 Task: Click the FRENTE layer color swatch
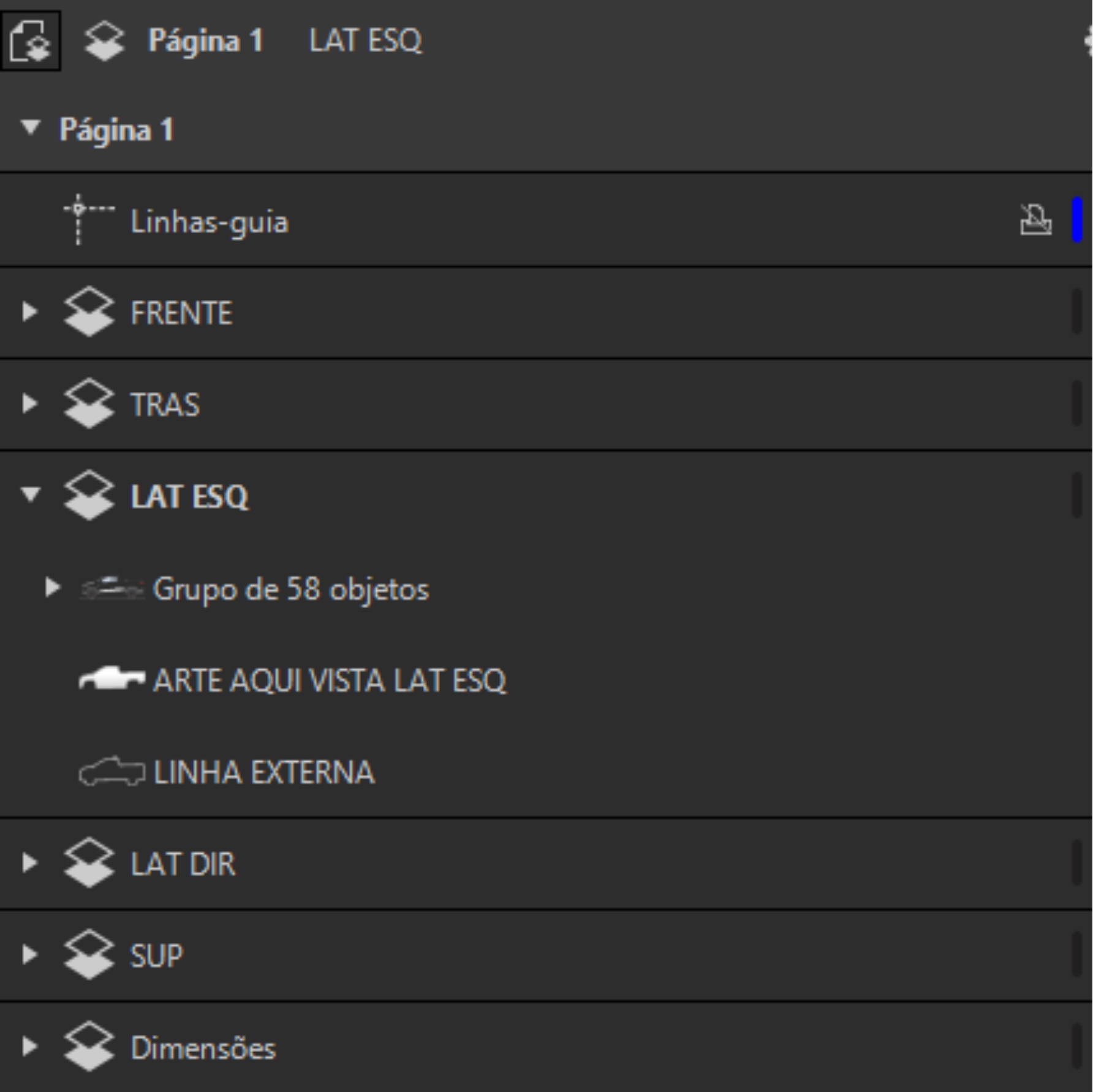click(1076, 312)
